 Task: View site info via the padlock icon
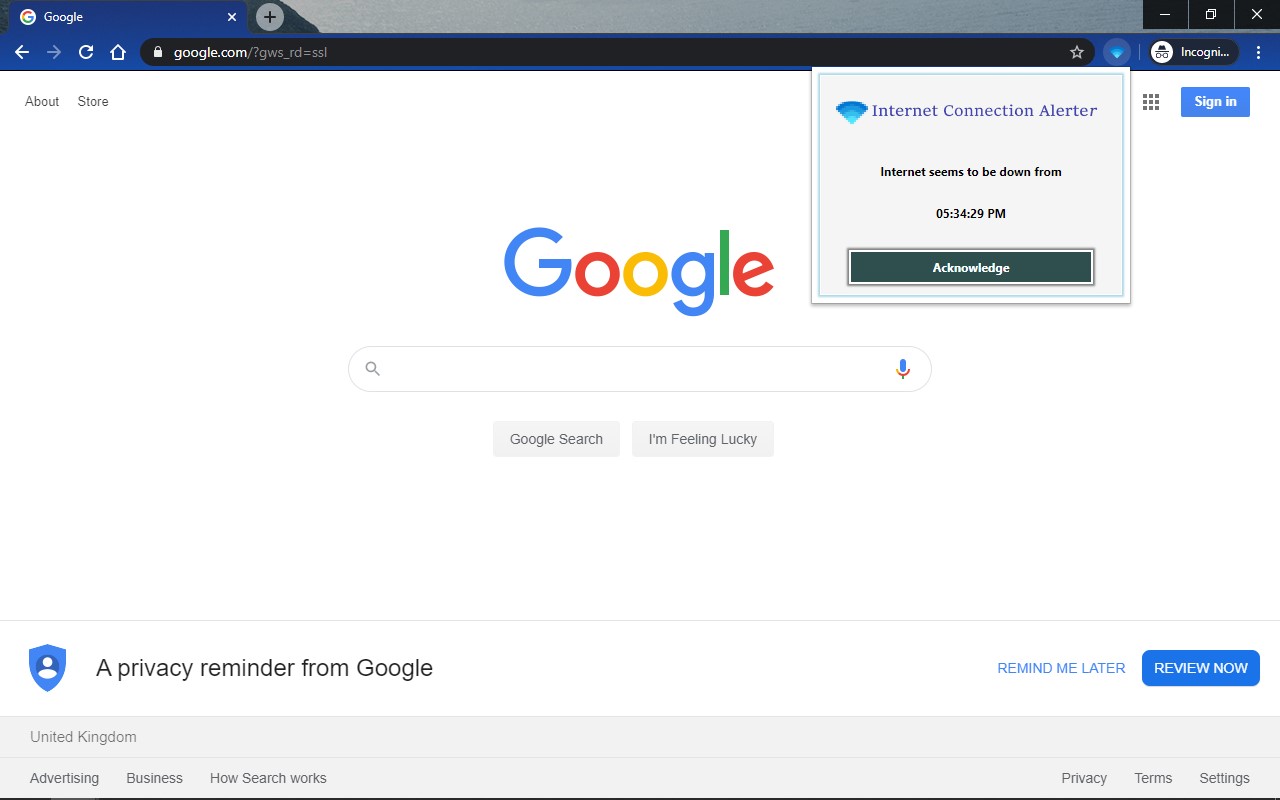coord(157,52)
